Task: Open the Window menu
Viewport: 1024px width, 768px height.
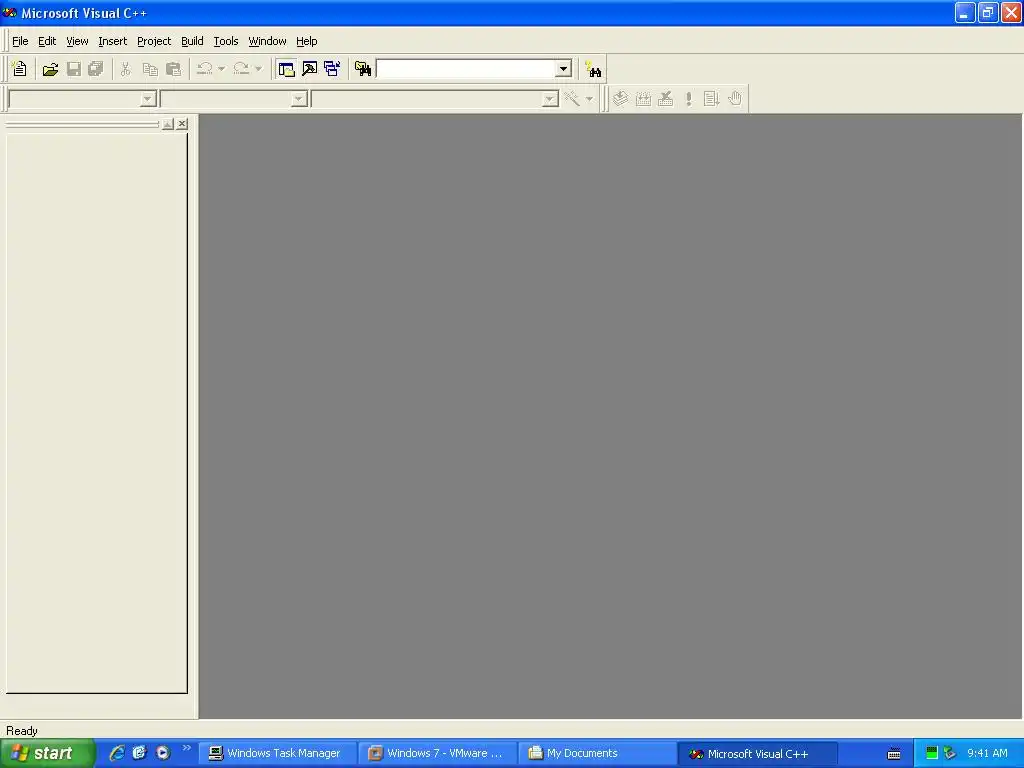Action: (x=267, y=41)
